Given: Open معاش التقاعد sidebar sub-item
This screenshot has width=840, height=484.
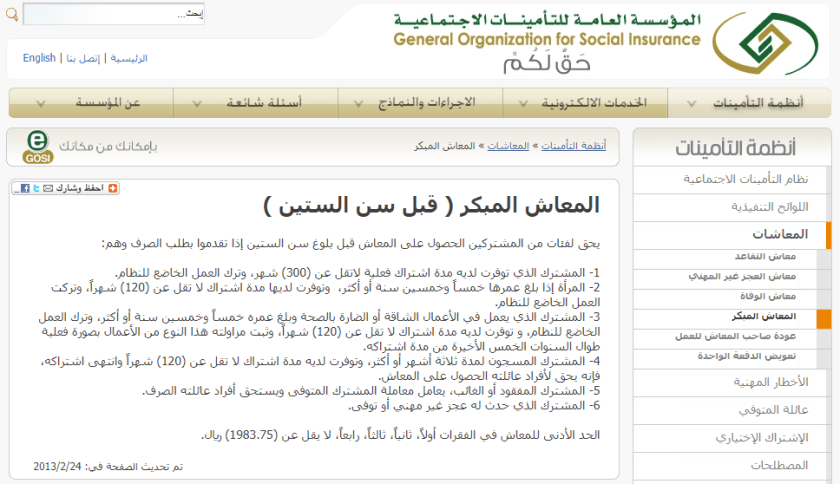Looking at the screenshot, I should [768, 256].
